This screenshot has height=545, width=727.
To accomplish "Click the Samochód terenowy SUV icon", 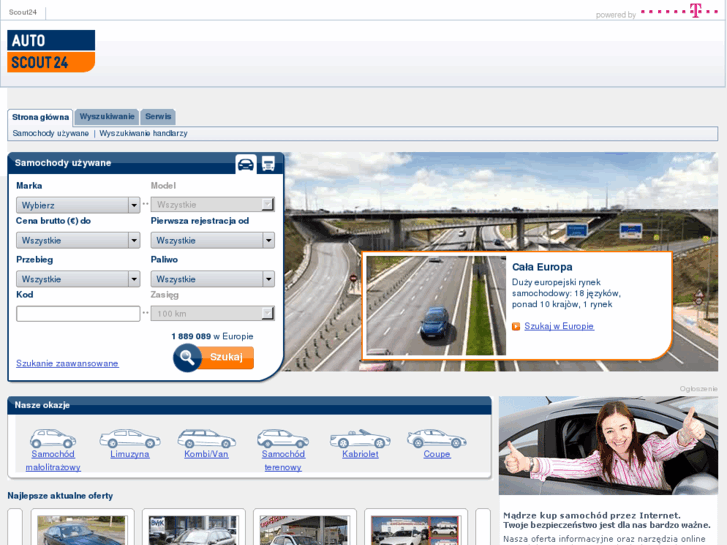I will click(x=283, y=438).
